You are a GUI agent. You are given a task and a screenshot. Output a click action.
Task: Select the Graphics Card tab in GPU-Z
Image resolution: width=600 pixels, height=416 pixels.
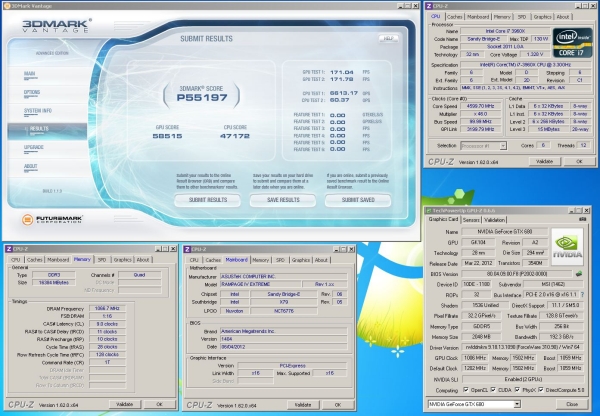pos(443,219)
